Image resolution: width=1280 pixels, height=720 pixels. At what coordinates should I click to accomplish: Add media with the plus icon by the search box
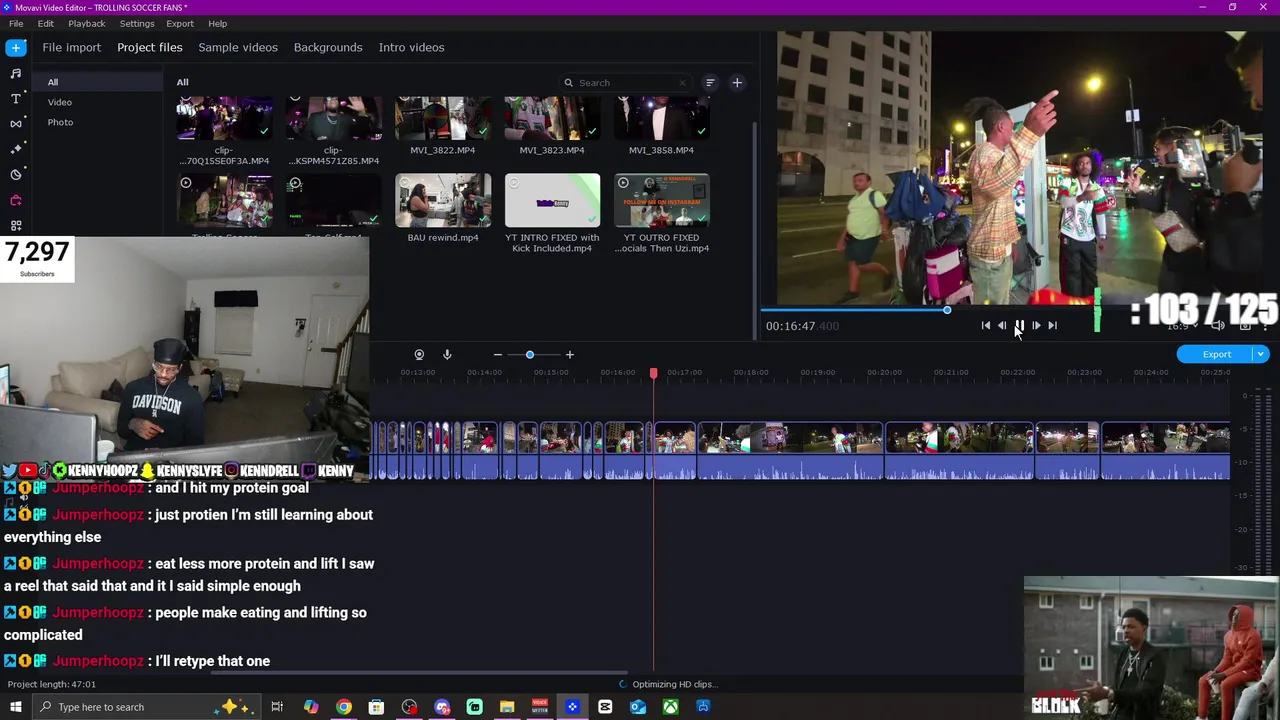[737, 83]
